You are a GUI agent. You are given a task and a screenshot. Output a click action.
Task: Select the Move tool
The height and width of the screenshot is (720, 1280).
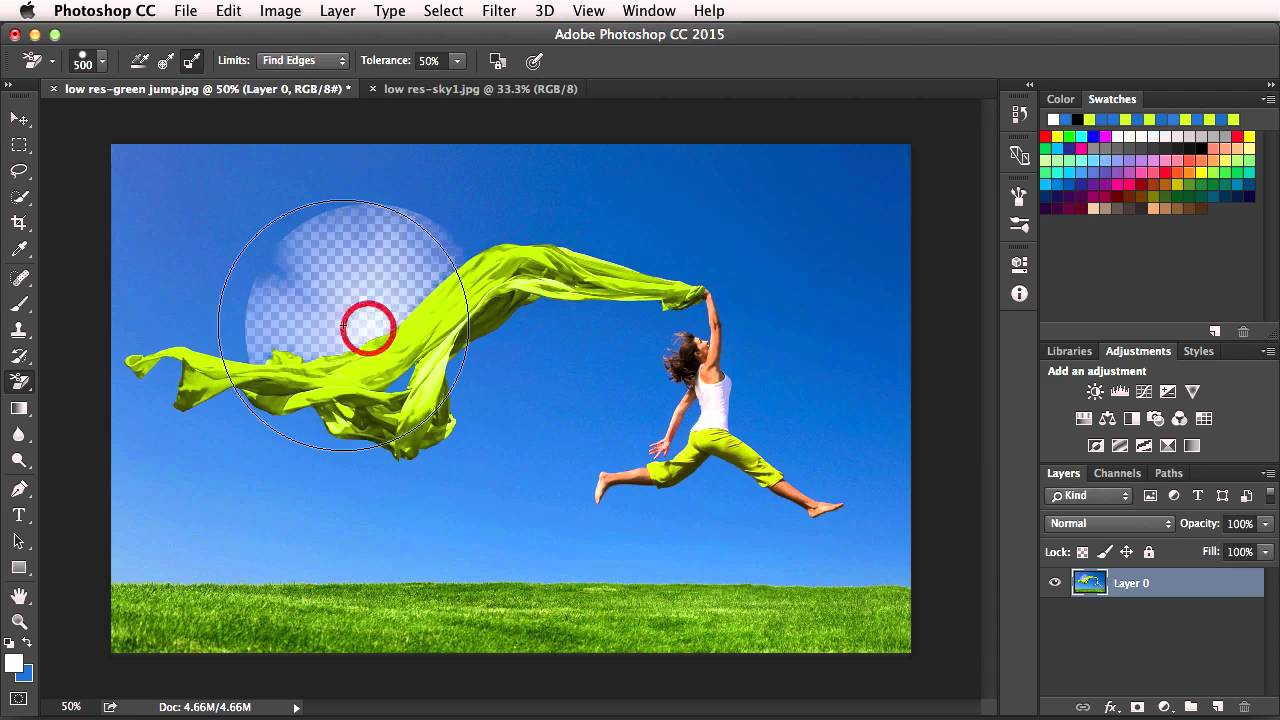point(19,119)
